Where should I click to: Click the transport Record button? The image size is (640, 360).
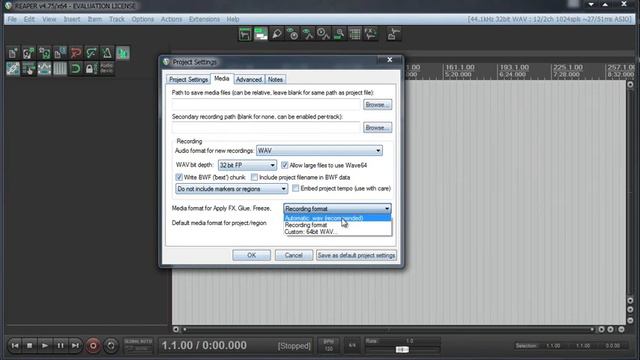click(x=93, y=346)
